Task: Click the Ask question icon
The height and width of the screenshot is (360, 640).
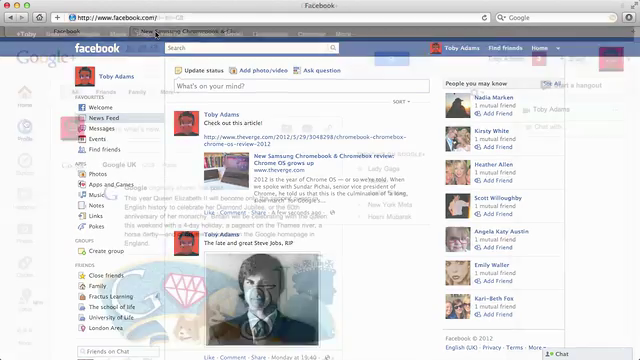Action: (297, 70)
